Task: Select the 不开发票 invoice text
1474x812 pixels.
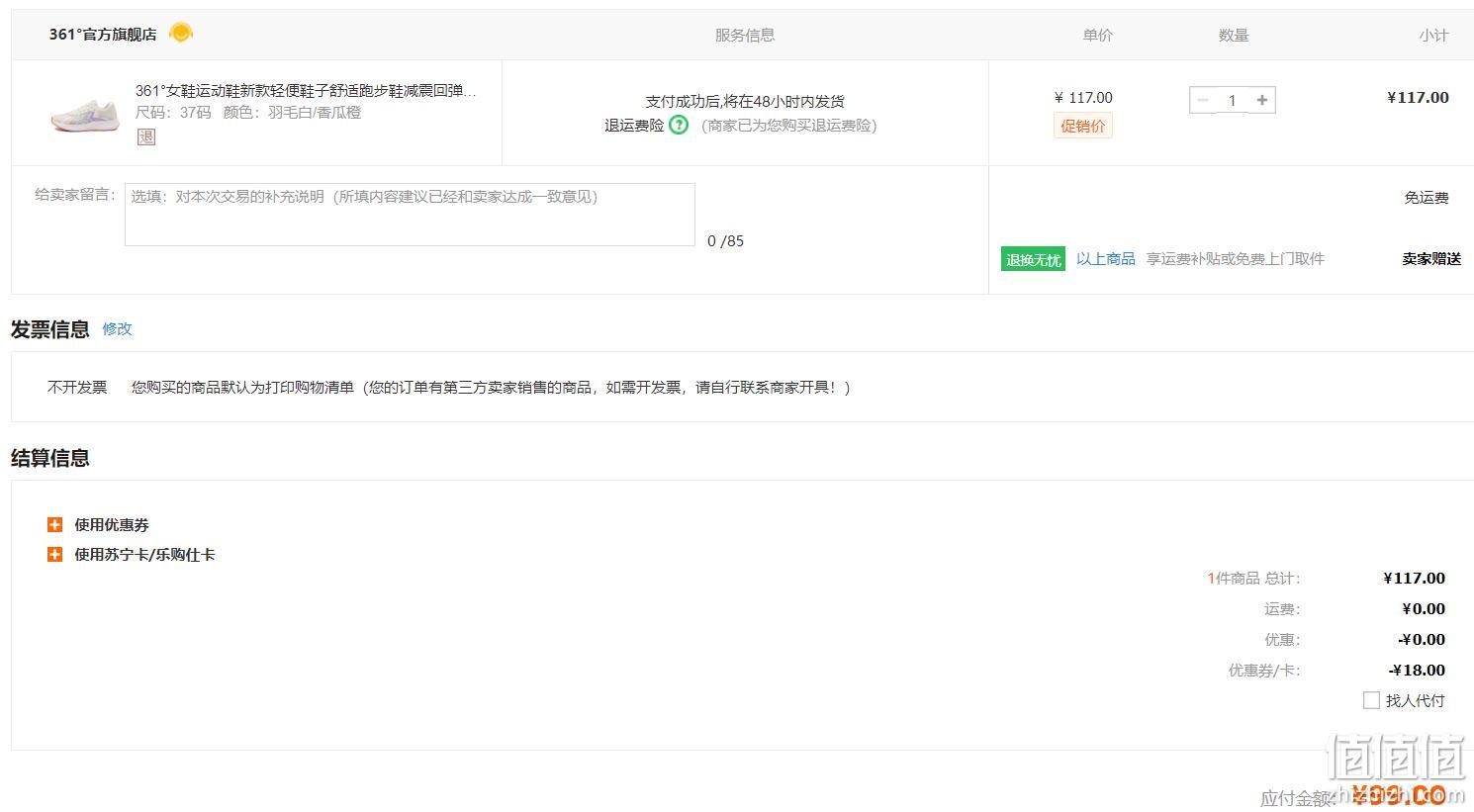Action: pos(77,387)
